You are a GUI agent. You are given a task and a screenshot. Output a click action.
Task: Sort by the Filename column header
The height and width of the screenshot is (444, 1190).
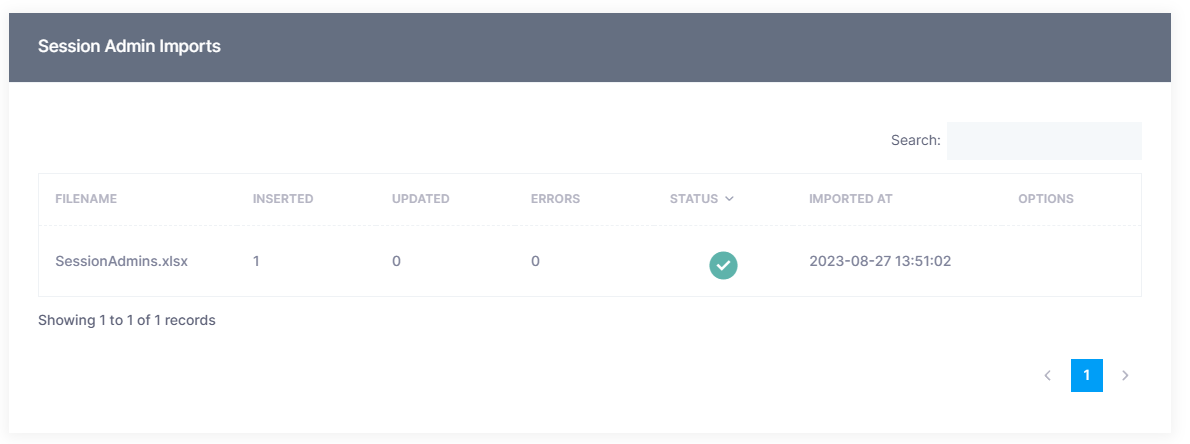tap(86, 199)
